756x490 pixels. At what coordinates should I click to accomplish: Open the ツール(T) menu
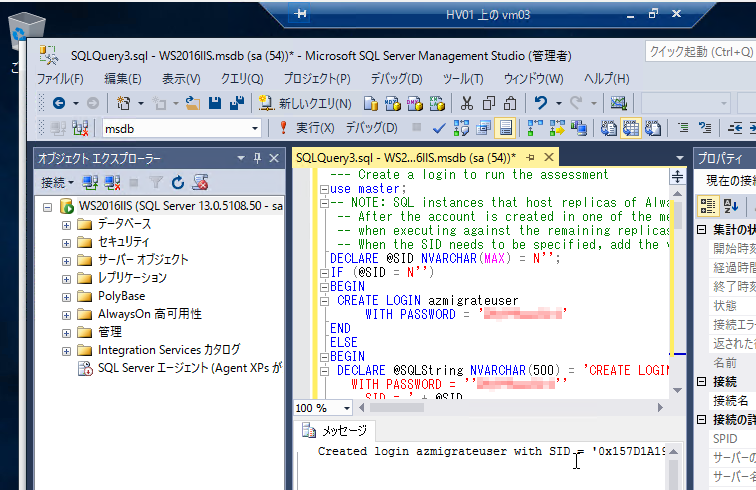[x=463, y=78]
